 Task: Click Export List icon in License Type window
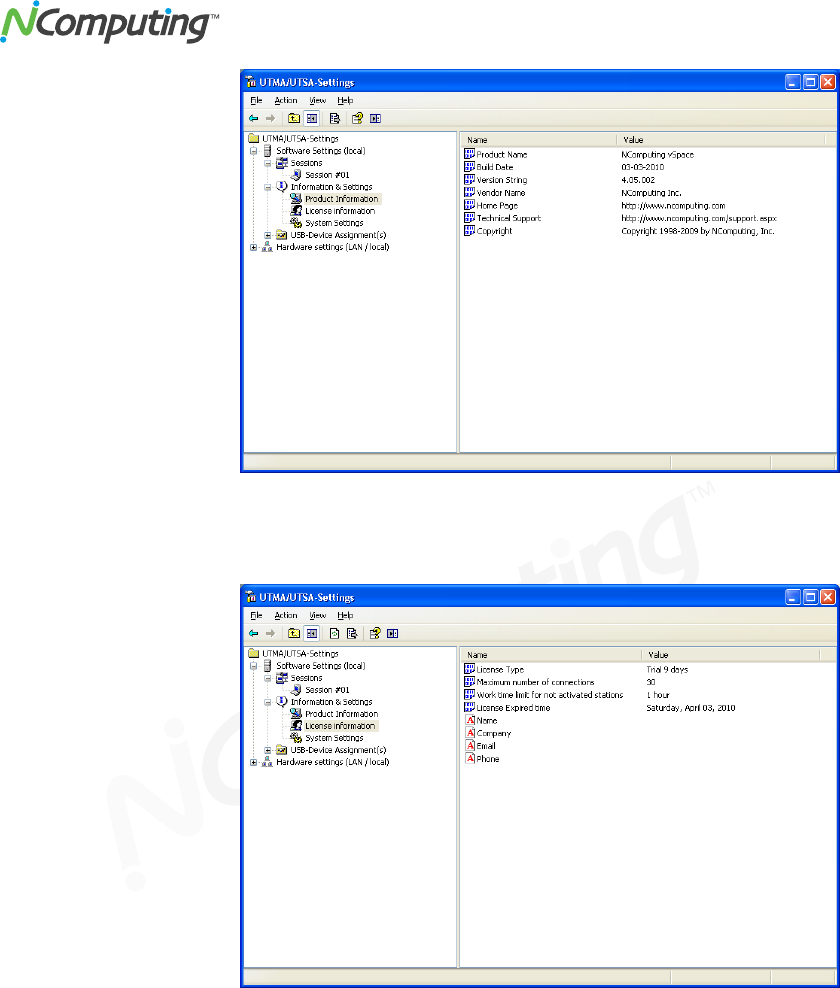pyautogui.click(x=352, y=633)
